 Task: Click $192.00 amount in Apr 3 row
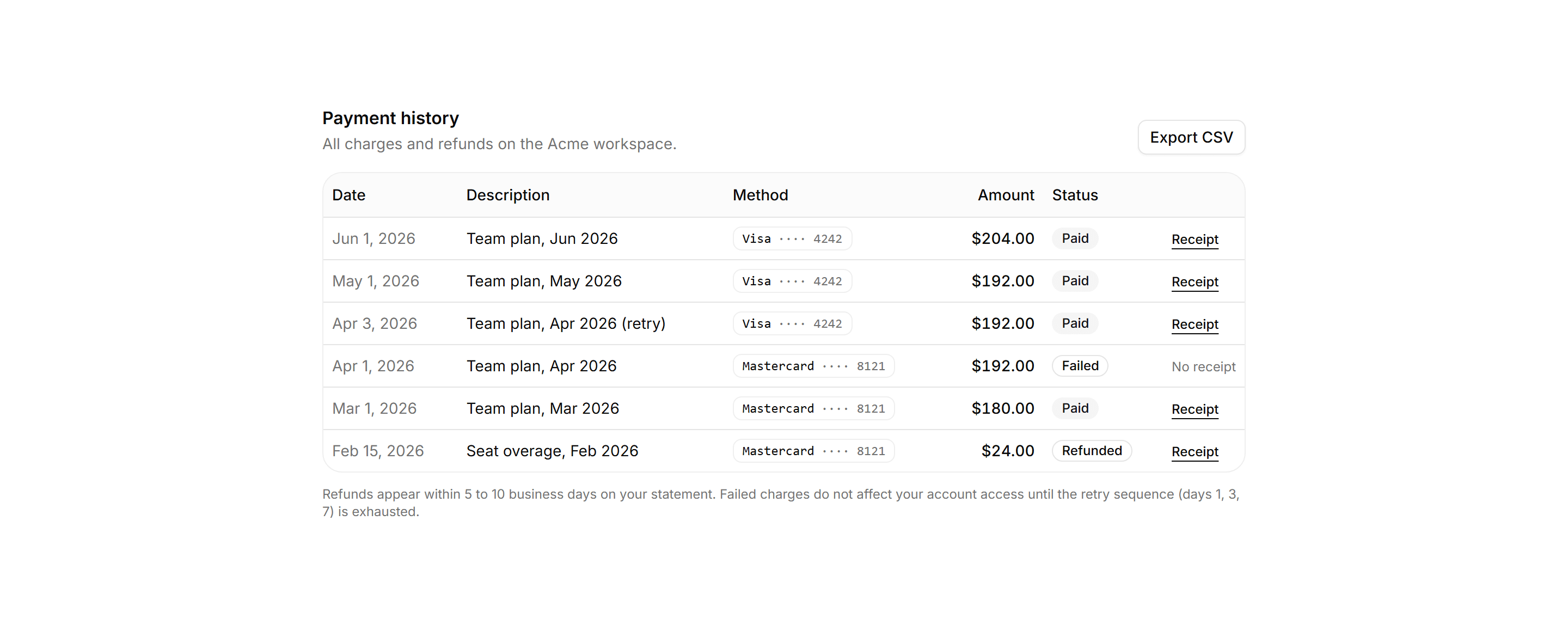(x=1002, y=324)
